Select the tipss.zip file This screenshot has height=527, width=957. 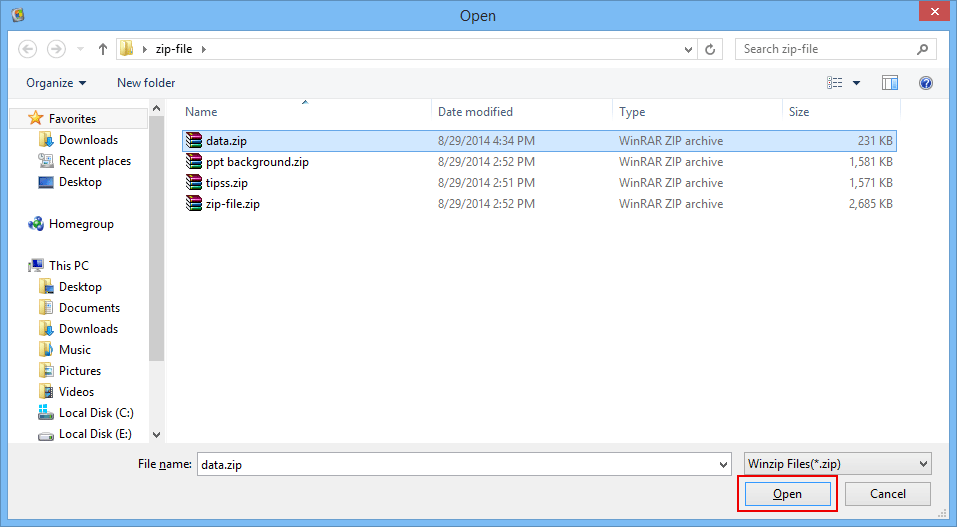(x=539, y=183)
